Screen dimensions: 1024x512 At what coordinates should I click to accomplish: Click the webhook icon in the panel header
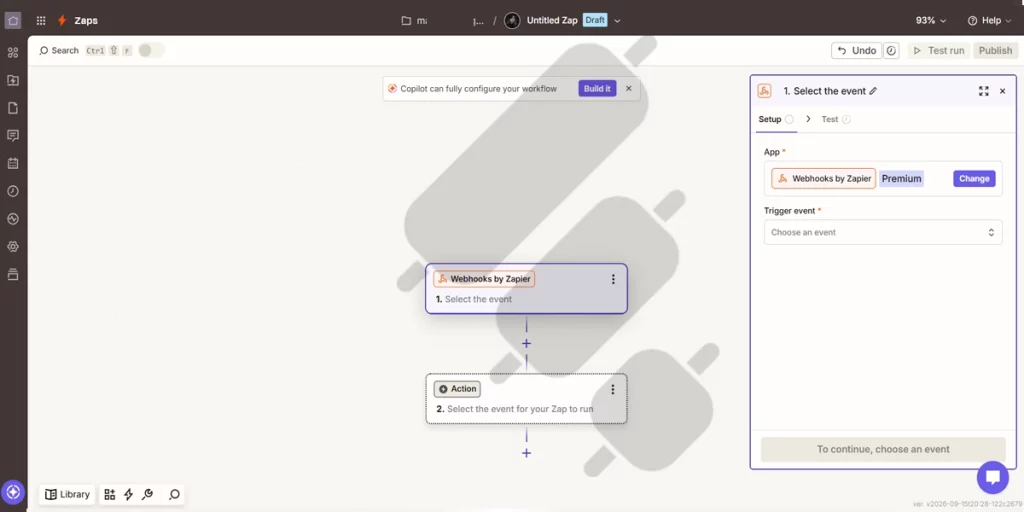764,91
